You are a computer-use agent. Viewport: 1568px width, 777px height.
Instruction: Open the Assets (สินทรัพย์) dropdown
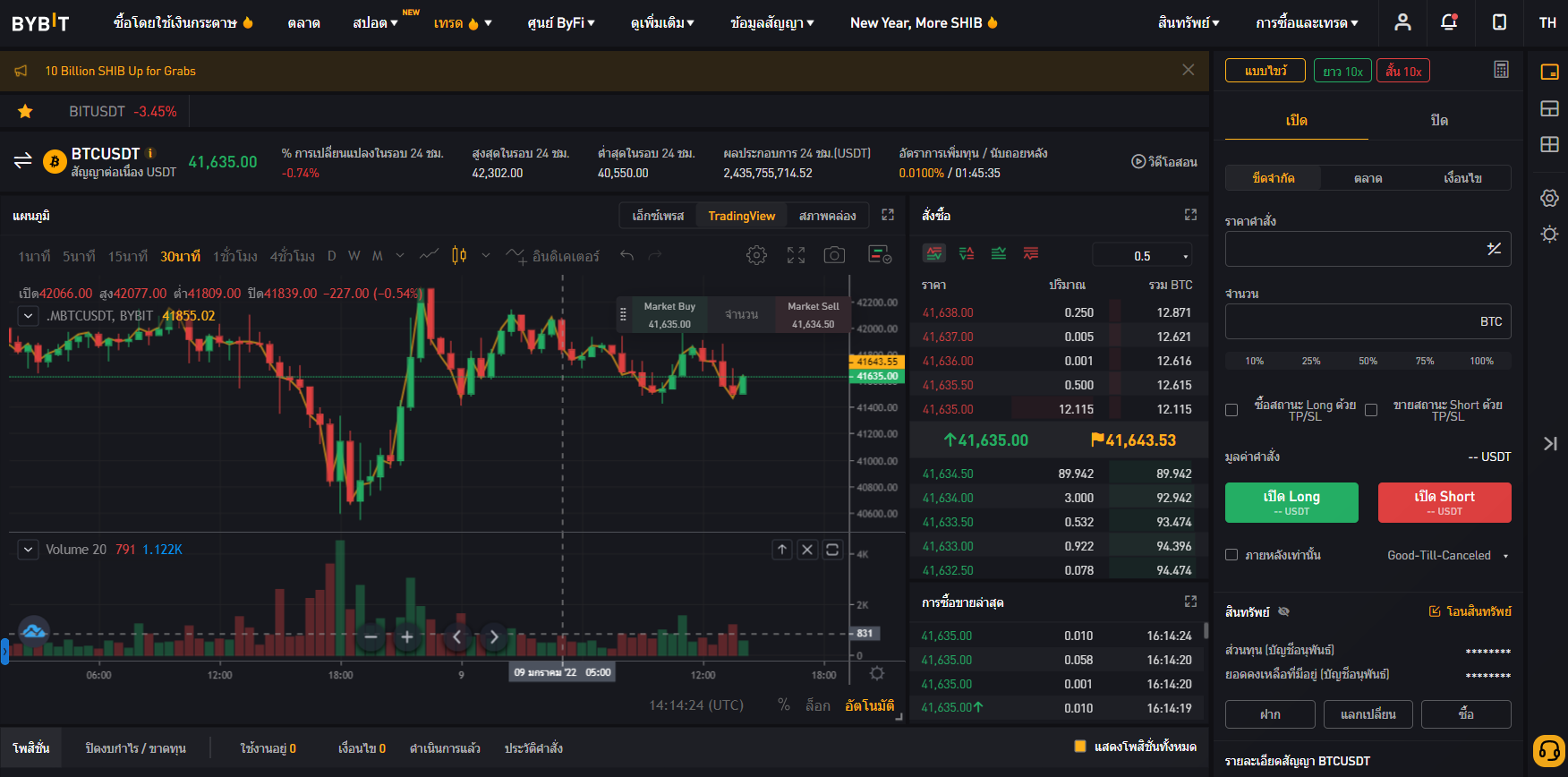tap(1189, 23)
